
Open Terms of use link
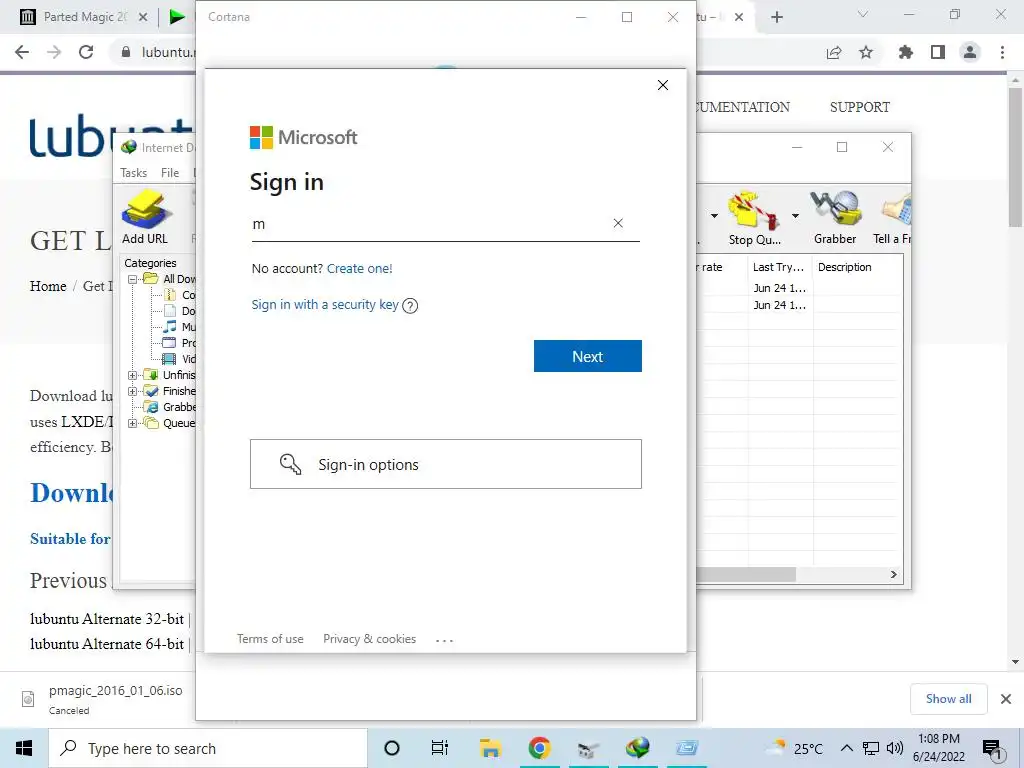270,639
